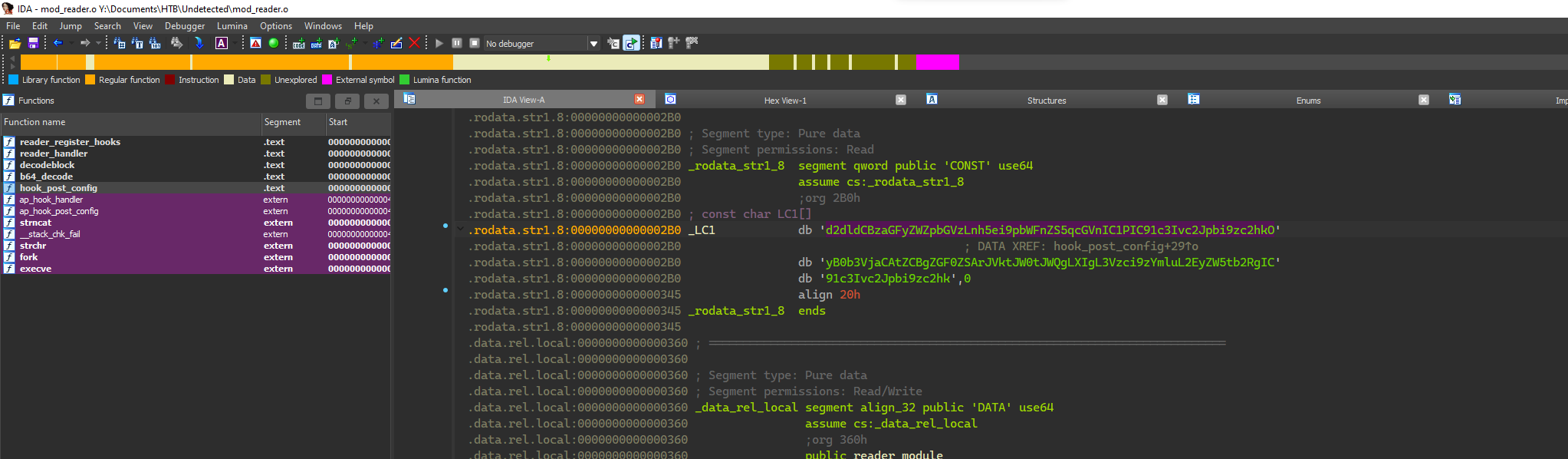Close the IDA View-A tab
This screenshot has width=1568, height=459.
639,99
